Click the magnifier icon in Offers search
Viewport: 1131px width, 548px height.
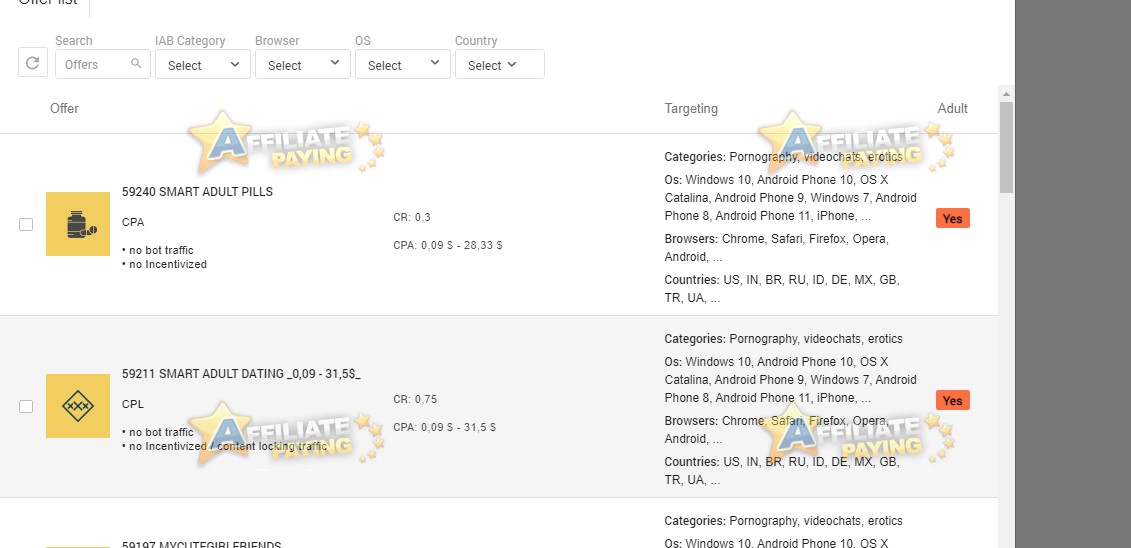click(136, 63)
